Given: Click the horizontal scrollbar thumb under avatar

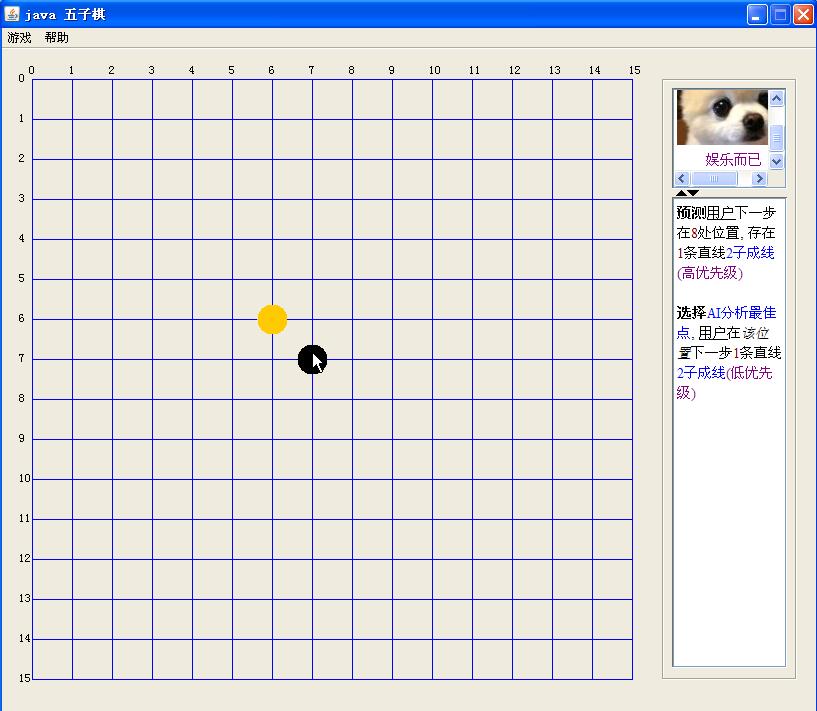Looking at the screenshot, I should (x=714, y=179).
